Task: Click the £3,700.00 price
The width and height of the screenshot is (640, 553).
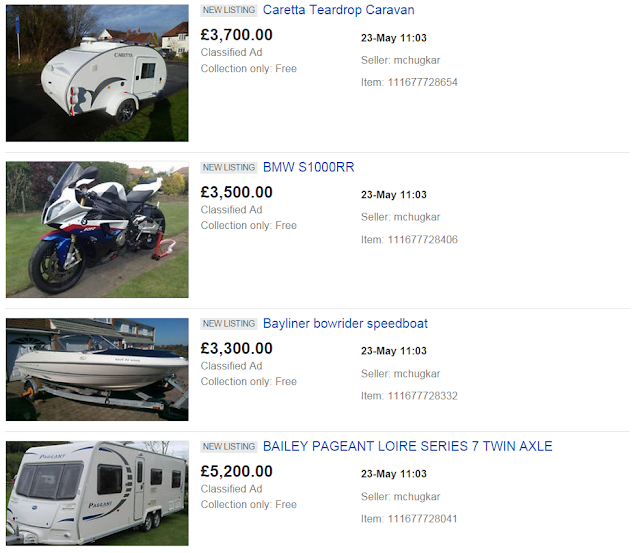Action: [236, 35]
